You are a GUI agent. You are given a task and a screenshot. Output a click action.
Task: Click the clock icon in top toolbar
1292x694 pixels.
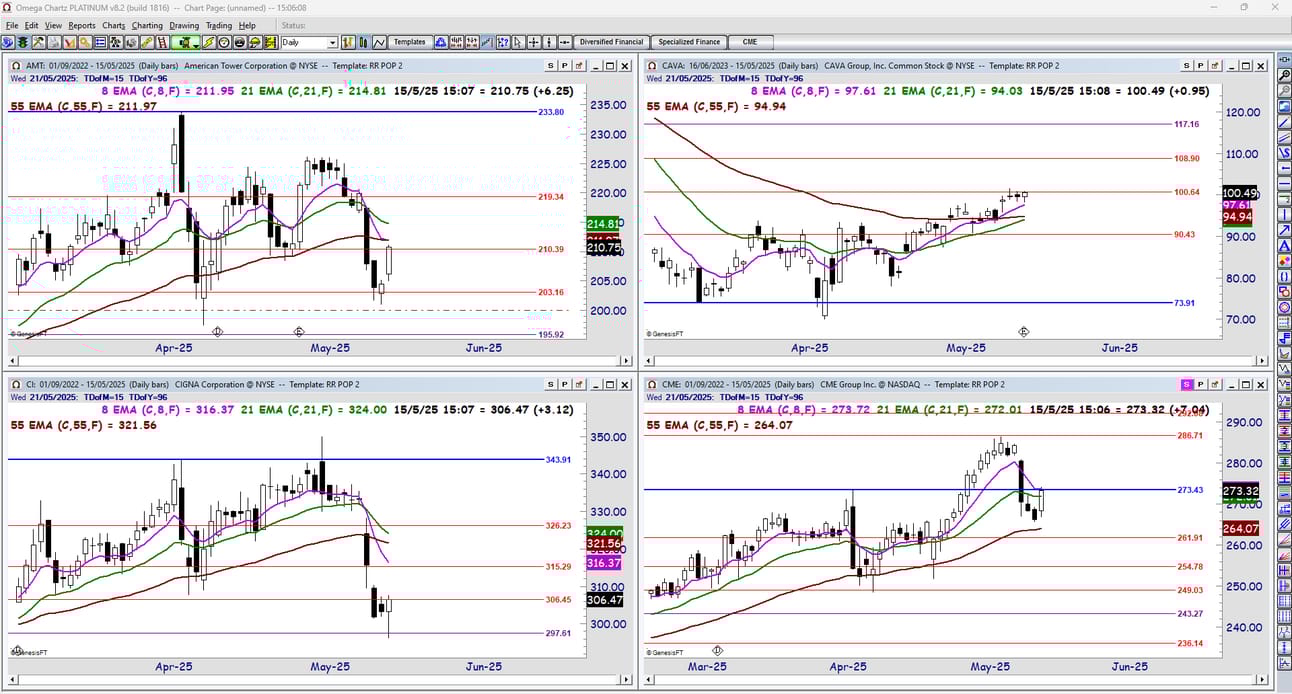[x=224, y=42]
